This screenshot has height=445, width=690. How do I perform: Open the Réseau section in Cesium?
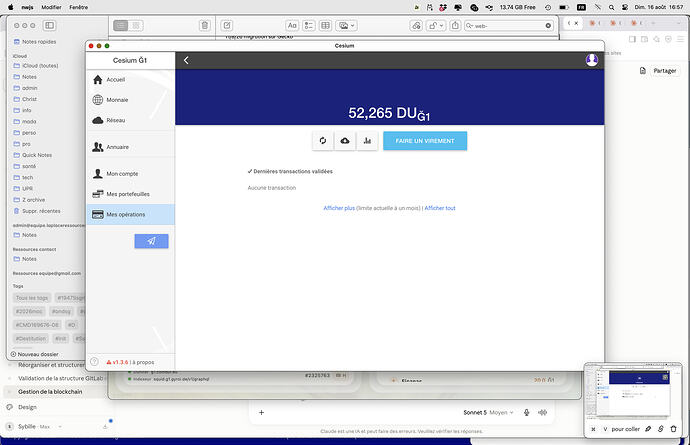(x=130, y=120)
